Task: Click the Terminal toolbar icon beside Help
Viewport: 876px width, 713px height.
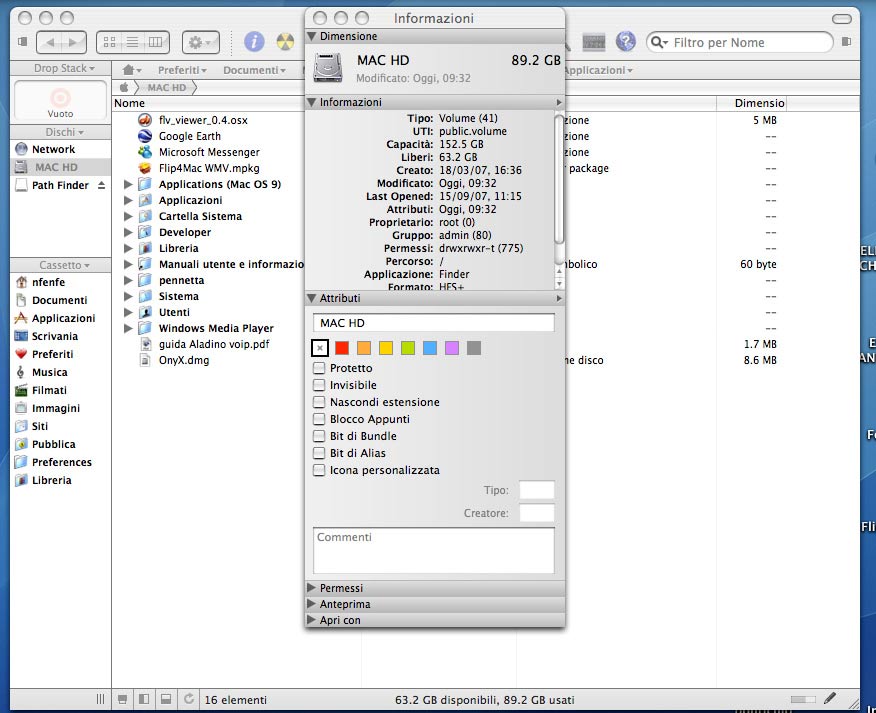Action: click(593, 42)
